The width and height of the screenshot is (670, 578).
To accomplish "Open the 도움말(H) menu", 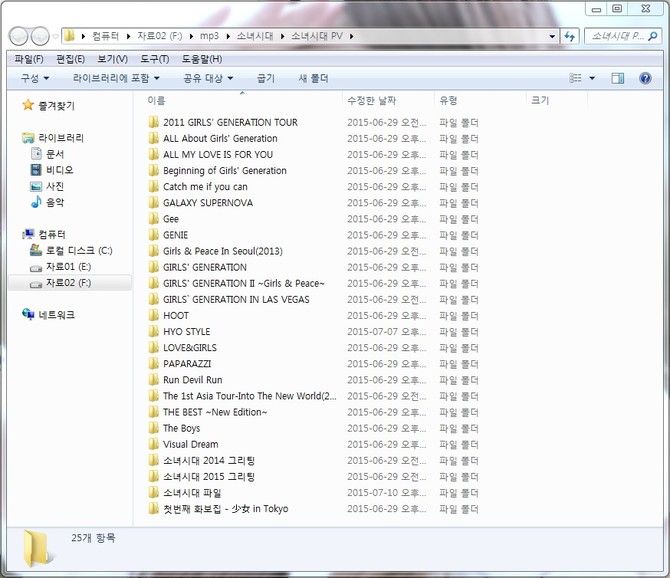I will 202,59.
